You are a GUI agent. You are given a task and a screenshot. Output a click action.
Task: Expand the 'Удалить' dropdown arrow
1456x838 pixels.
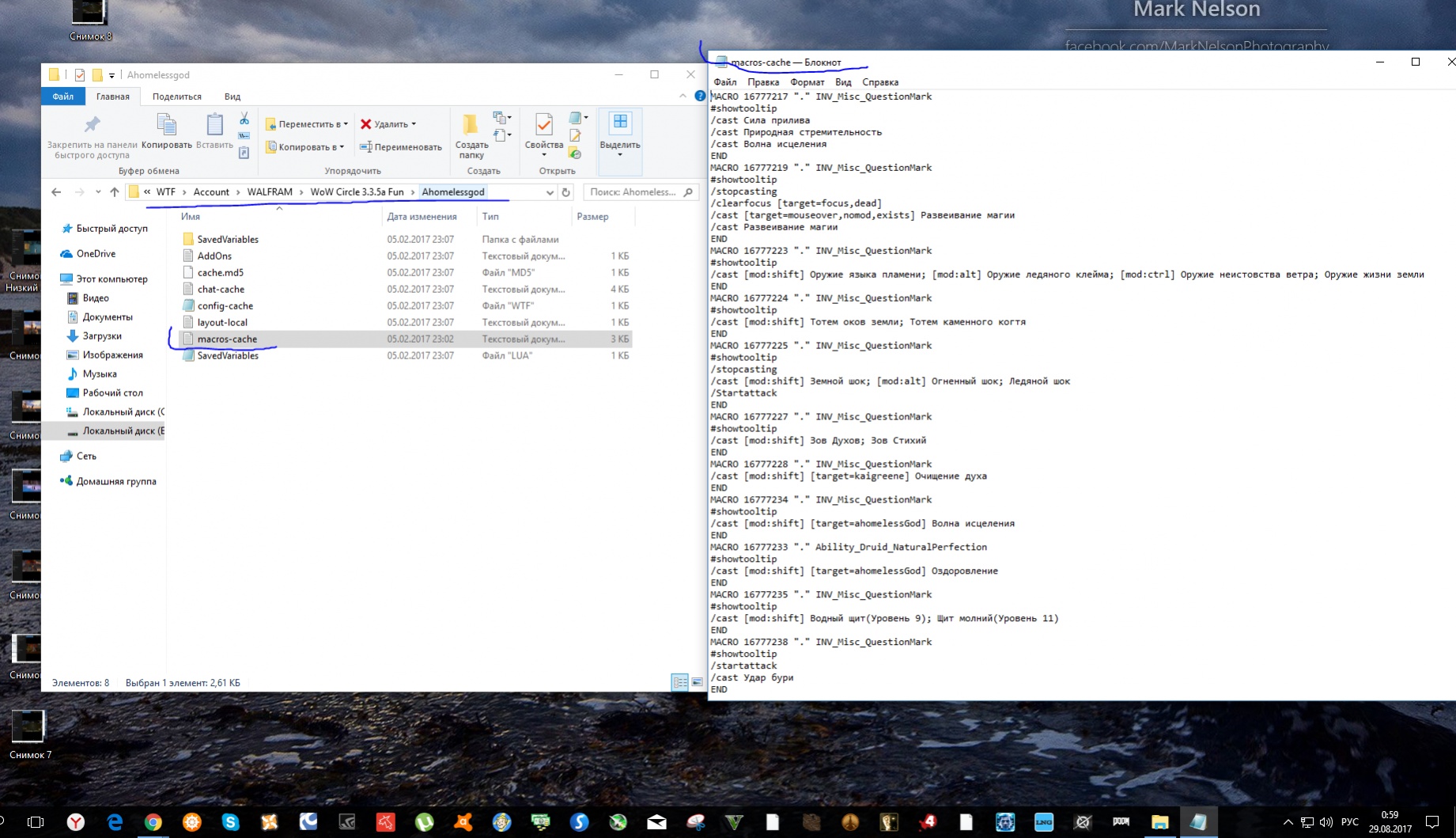tap(414, 124)
